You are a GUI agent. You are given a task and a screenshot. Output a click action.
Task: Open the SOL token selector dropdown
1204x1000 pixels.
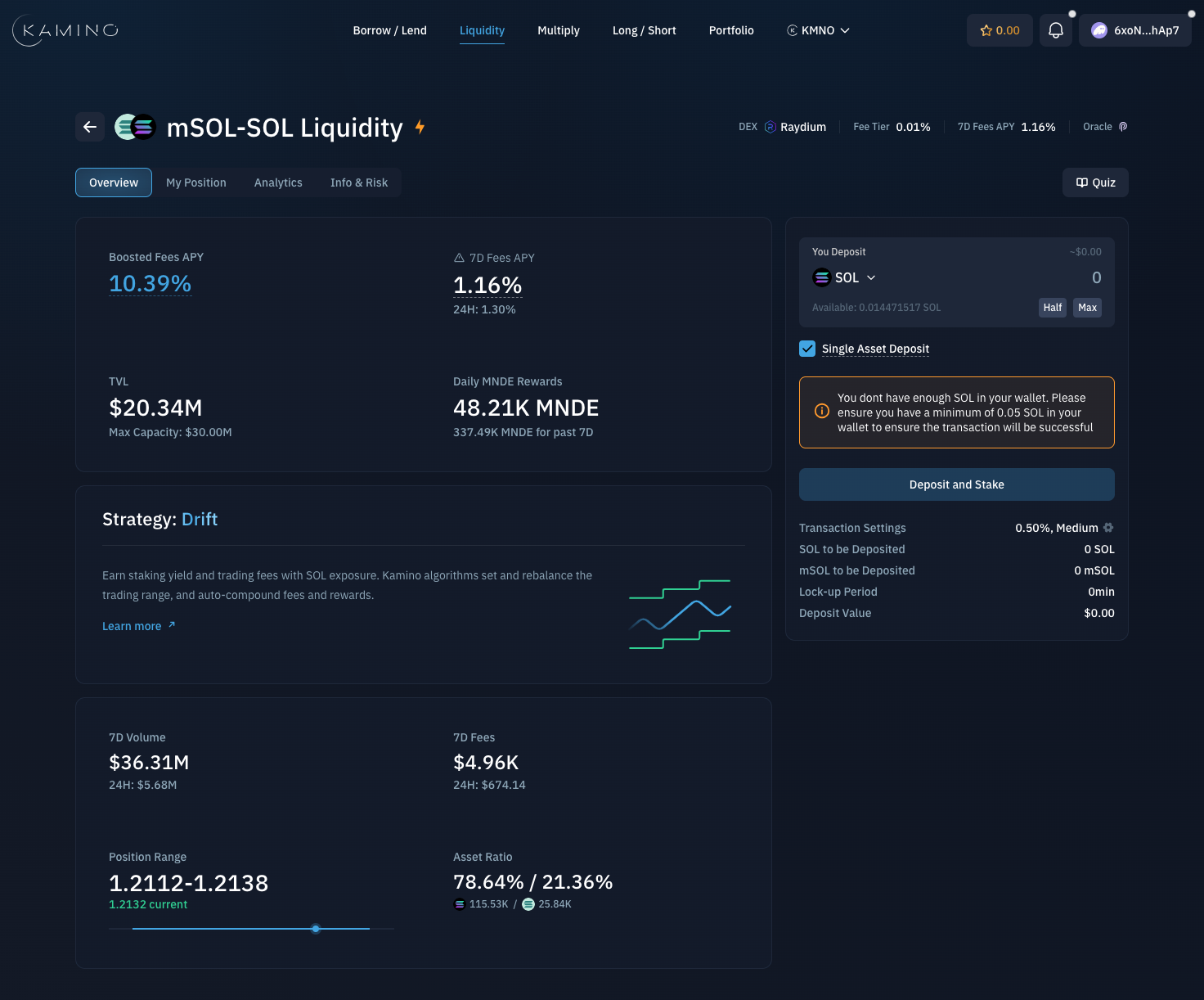844,277
